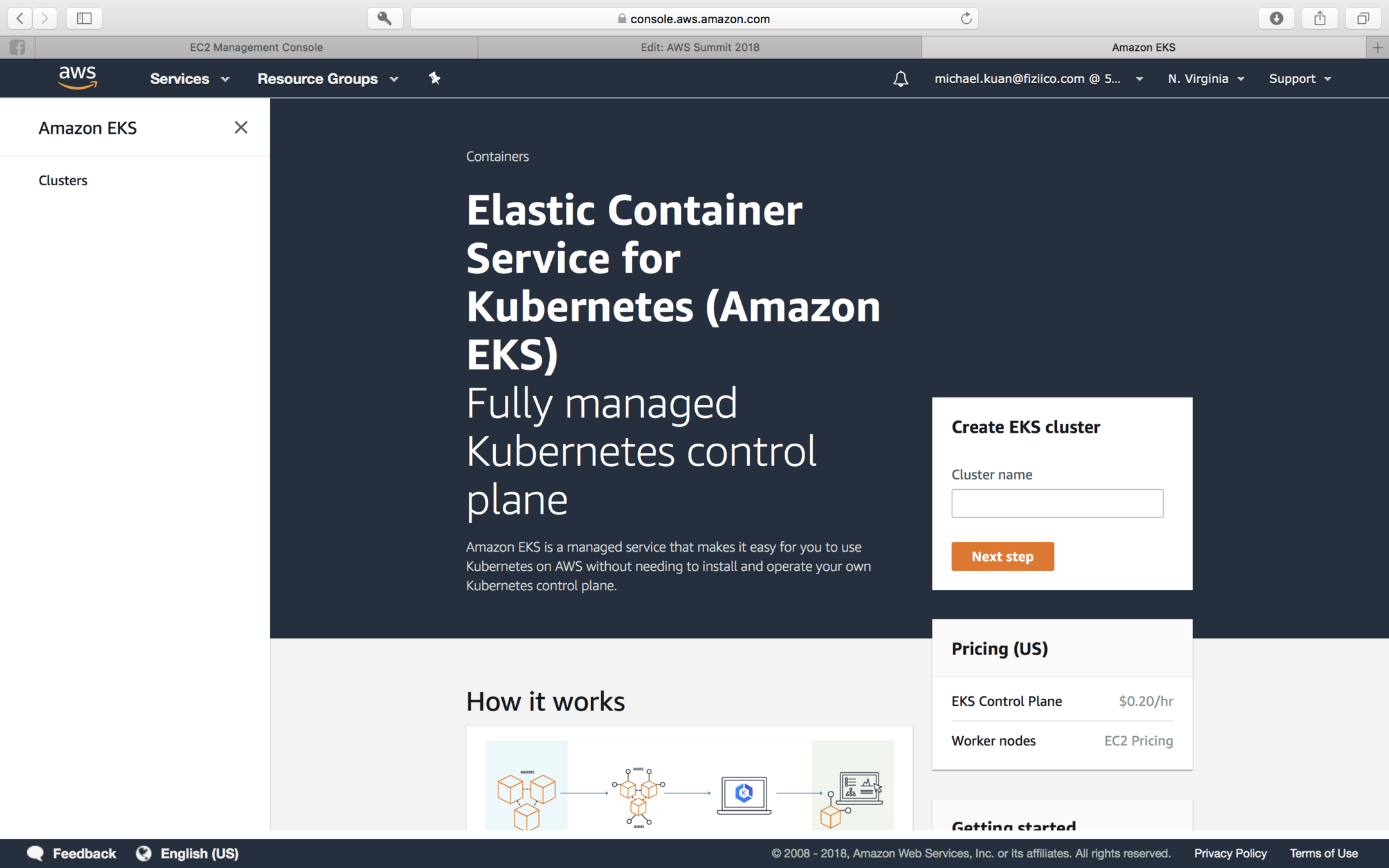Screen dimensions: 1389x868
Task: Expand the Services dropdown menu
Action: pyautogui.click(x=189, y=78)
